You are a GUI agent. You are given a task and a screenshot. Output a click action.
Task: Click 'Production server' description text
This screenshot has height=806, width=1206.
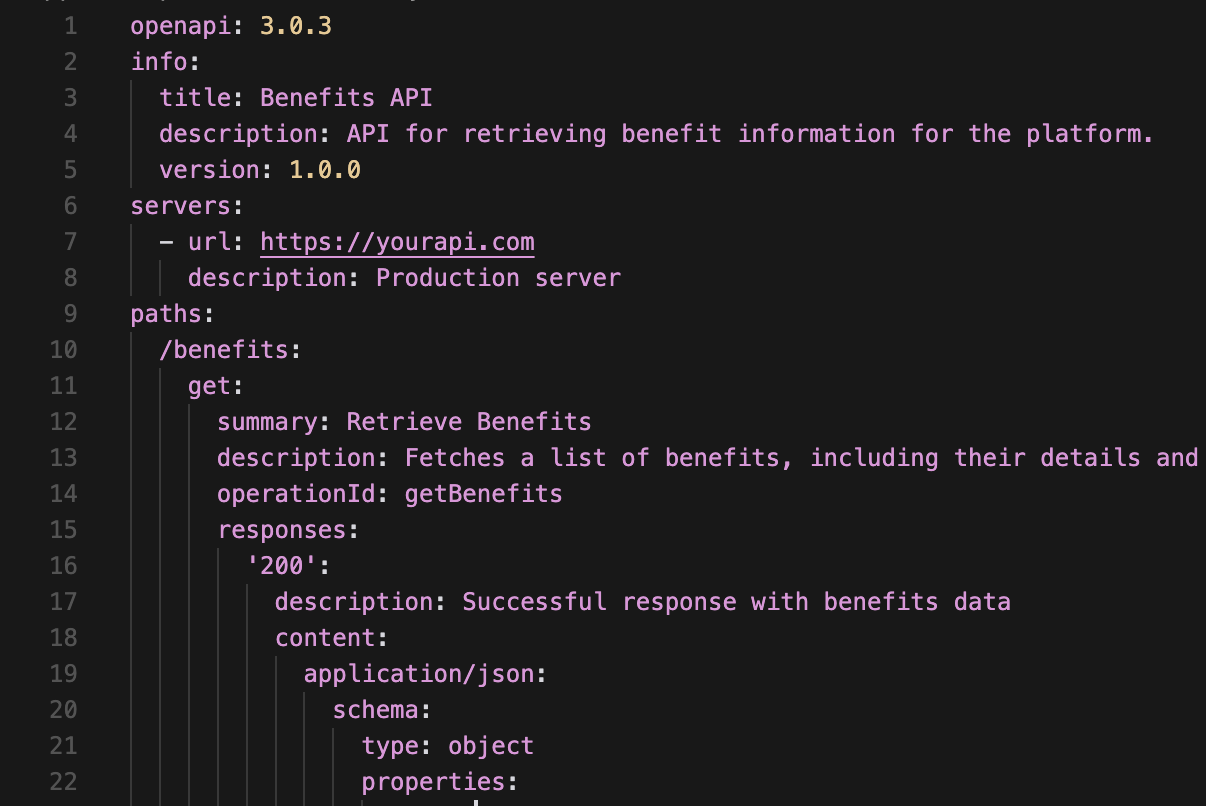click(498, 278)
